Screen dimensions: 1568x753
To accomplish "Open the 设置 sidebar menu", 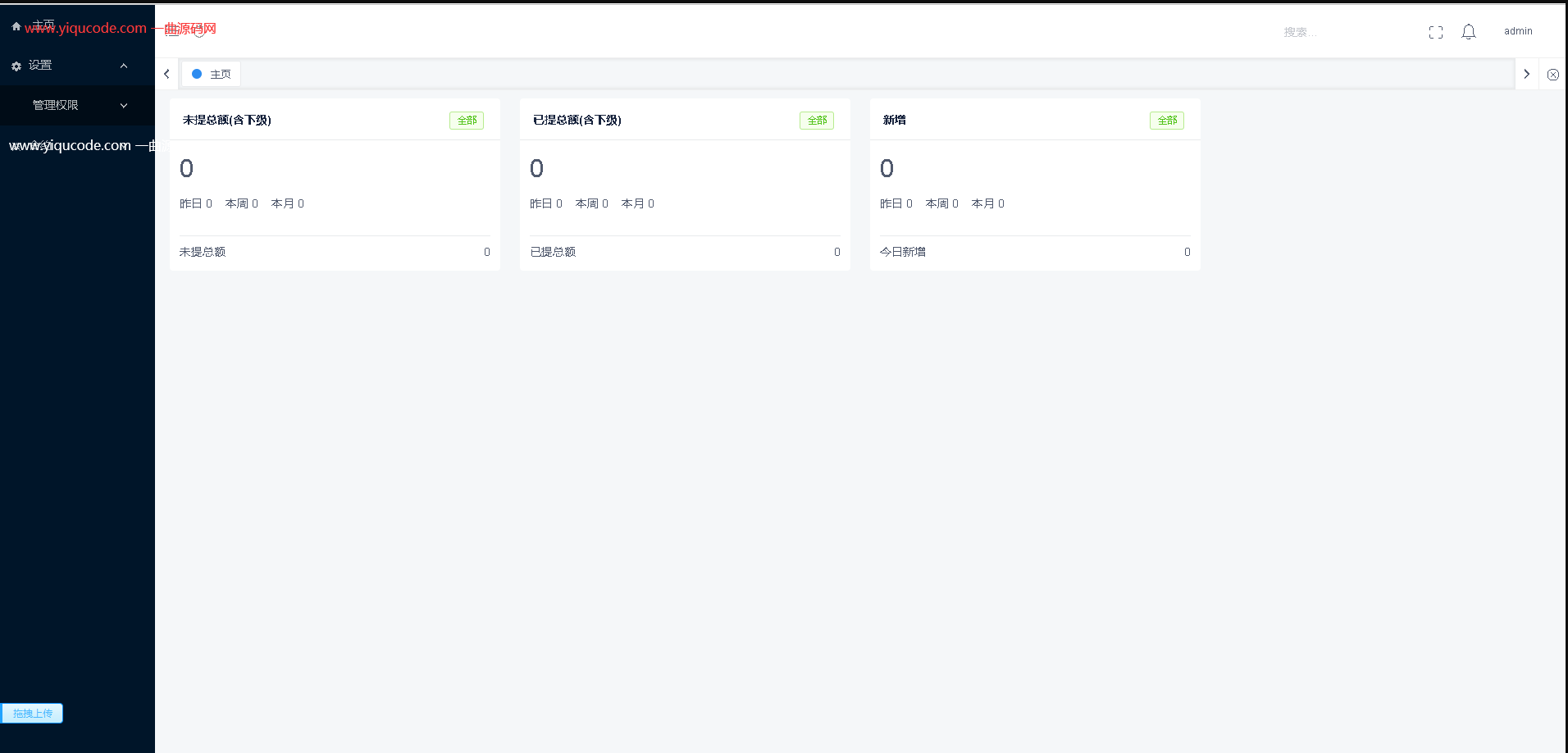I will tap(77, 66).
